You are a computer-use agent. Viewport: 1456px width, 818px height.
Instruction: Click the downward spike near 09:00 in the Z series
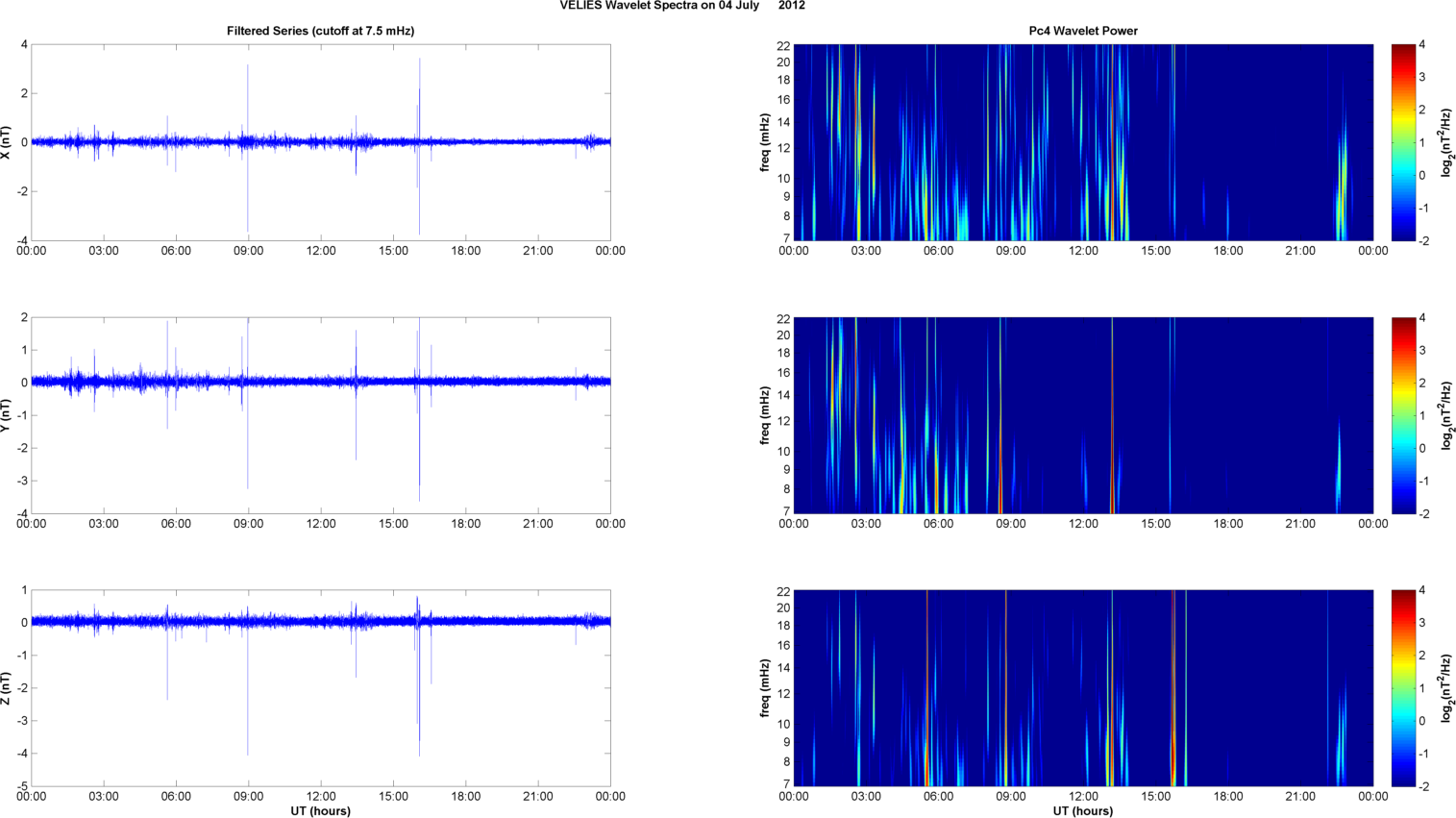click(248, 711)
